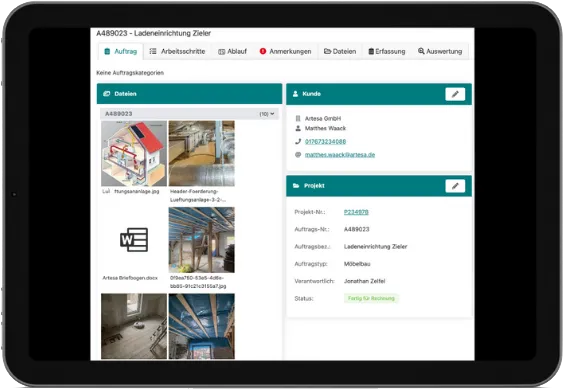Click the phone handset icon
The height and width of the screenshot is (390, 563).
[x=298, y=141]
